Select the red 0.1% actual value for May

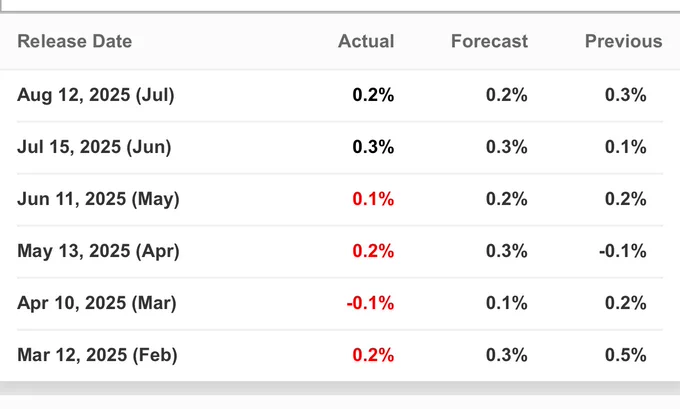373,199
